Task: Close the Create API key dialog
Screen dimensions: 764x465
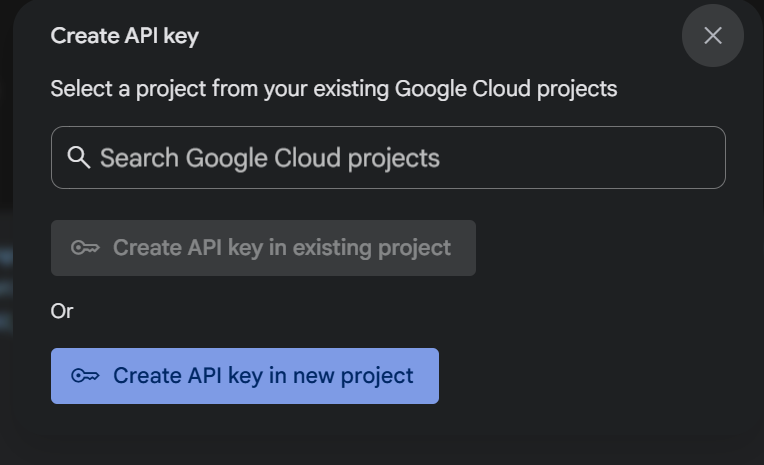Action: 712,36
